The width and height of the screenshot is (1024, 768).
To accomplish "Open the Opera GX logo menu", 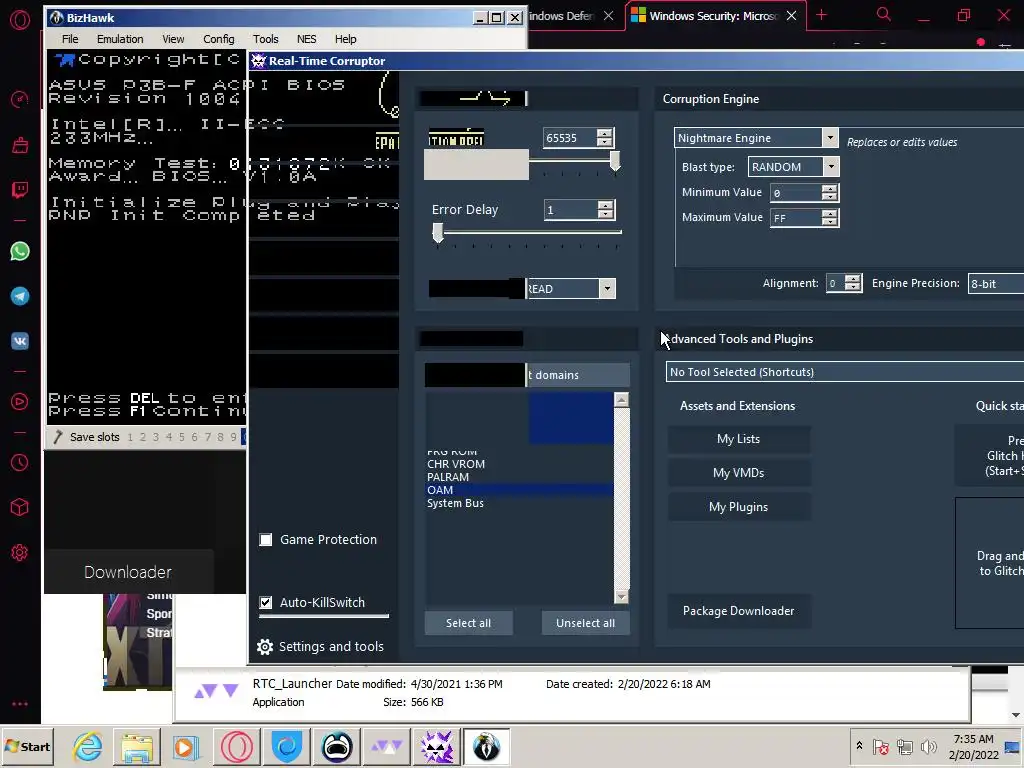I will (x=20, y=20).
